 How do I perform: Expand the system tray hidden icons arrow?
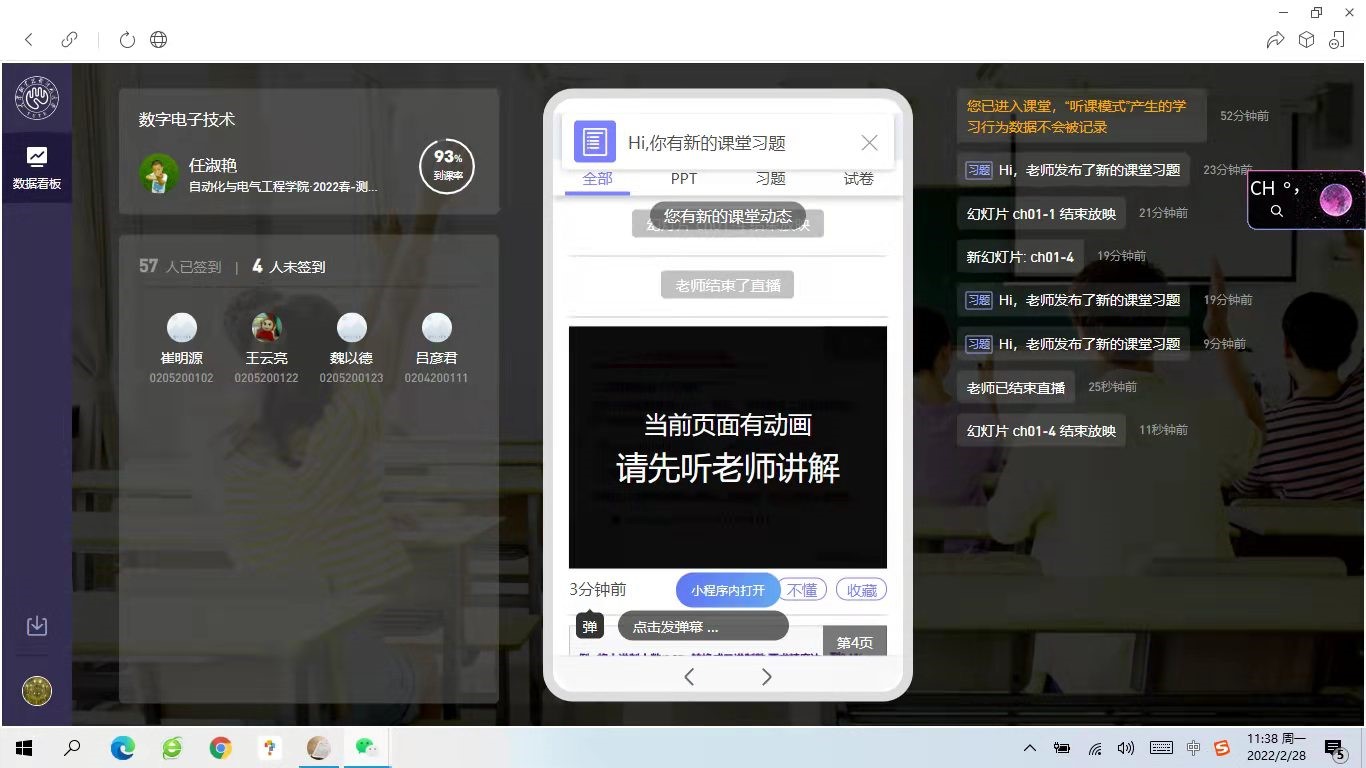click(1029, 748)
